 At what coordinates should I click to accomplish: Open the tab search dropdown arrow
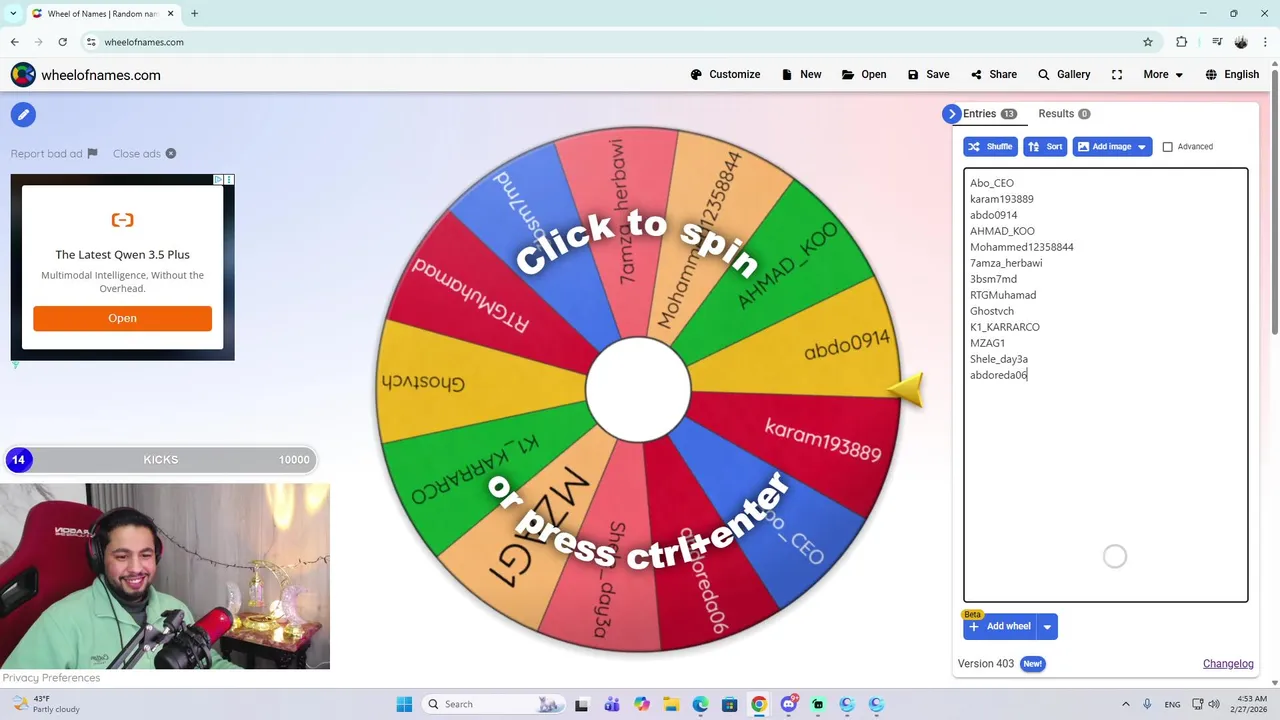(x=13, y=14)
